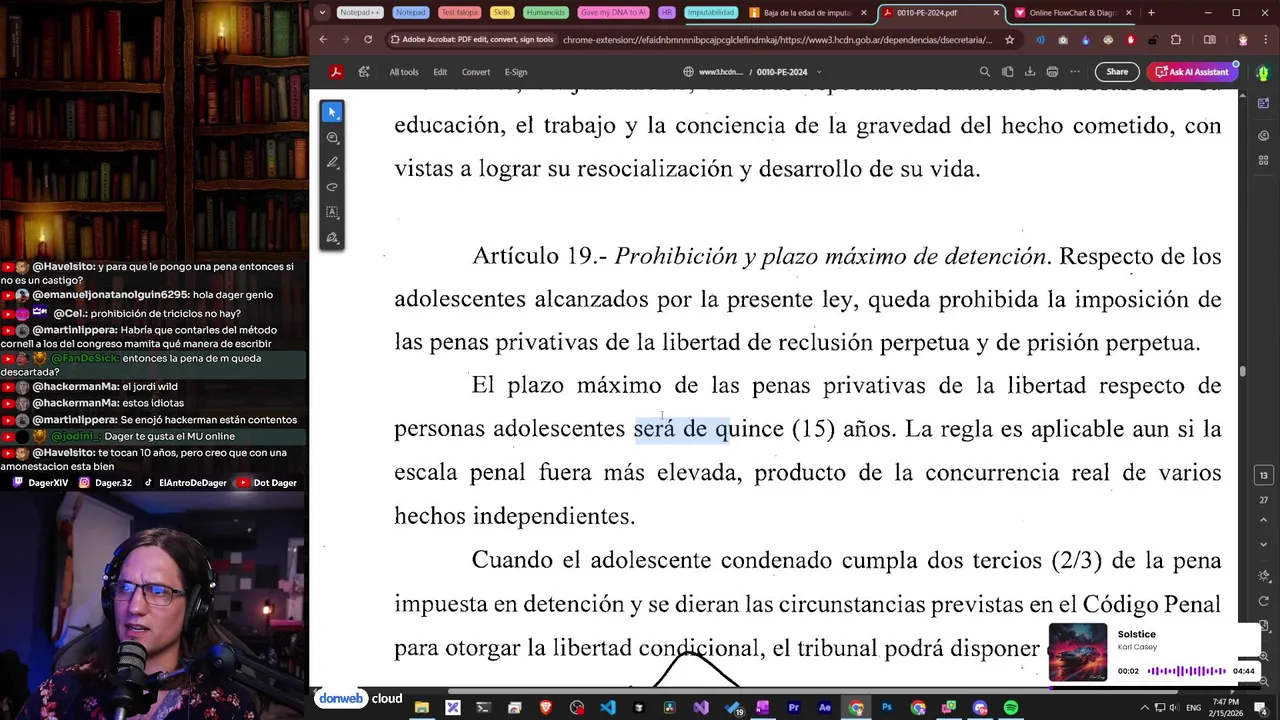Activate the text box tool
The width and height of the screenshot is (1280, 720).
pyautogui.click(x=332, y=212)
